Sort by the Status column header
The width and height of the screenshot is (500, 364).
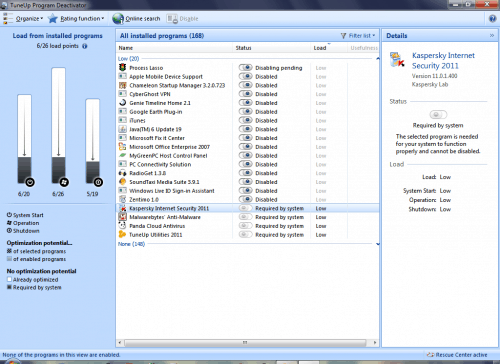coord(271,48)
